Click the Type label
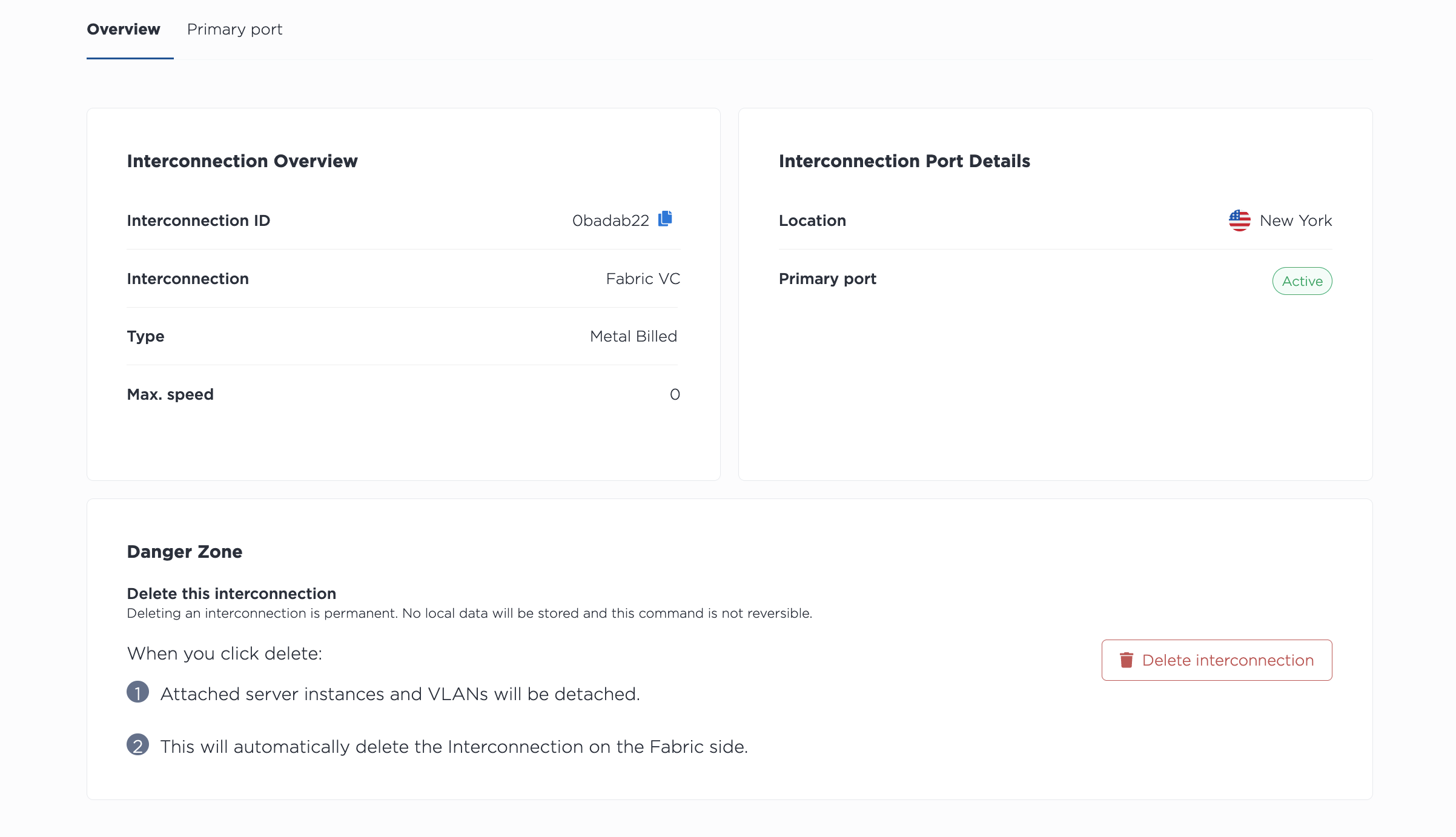1456x837 pixels. (145, 336)
